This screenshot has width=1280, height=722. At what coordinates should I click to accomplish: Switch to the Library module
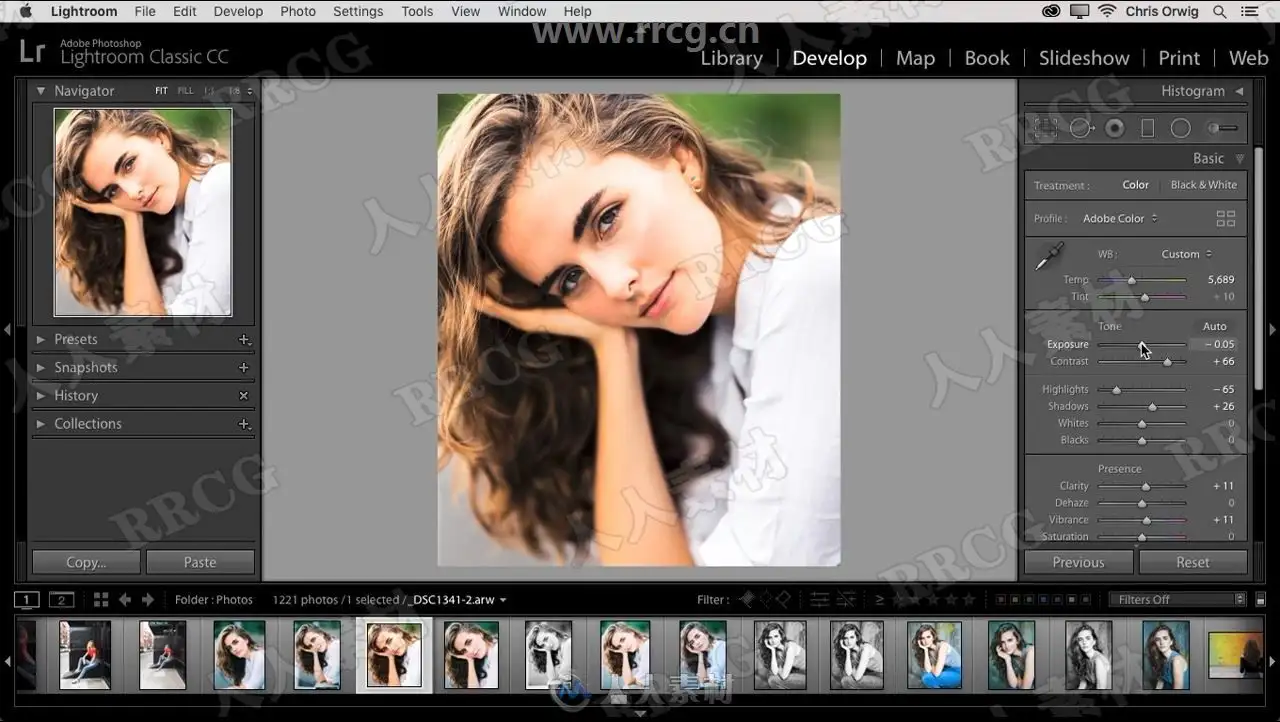click(x=731, y=58)
